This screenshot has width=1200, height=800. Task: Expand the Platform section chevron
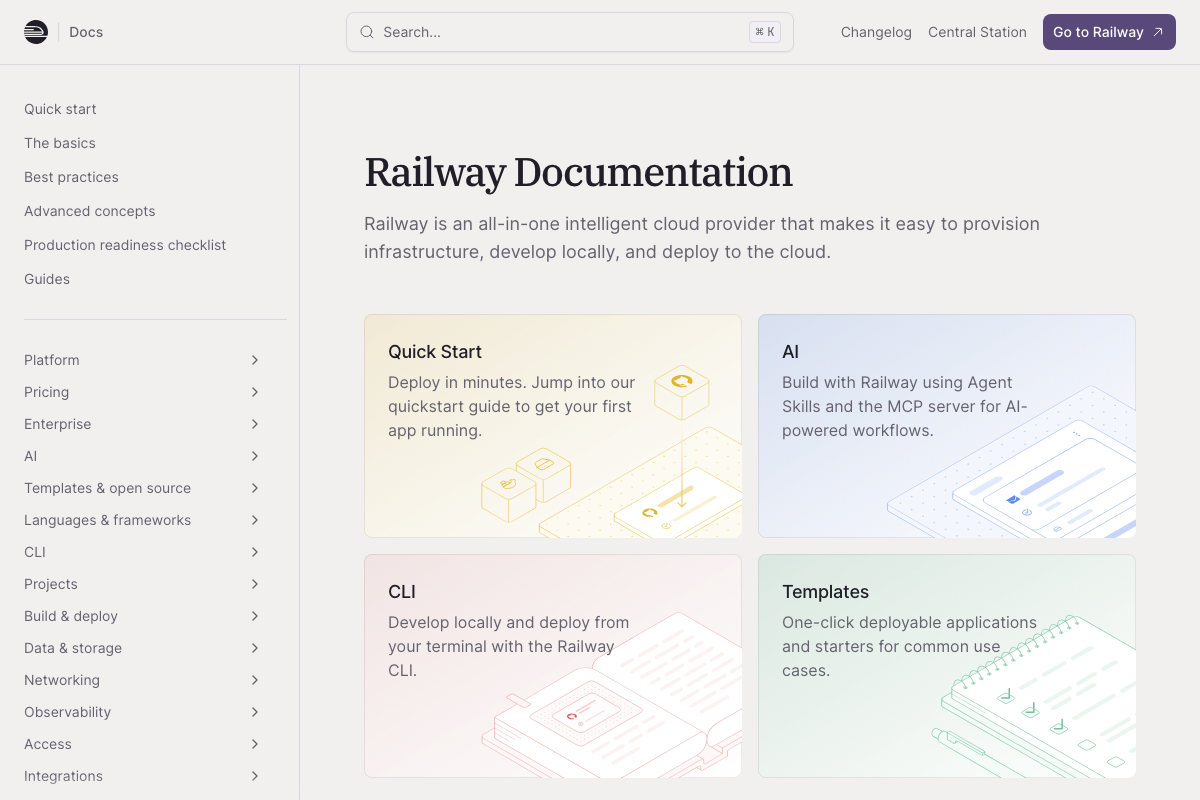pos(255,360)
